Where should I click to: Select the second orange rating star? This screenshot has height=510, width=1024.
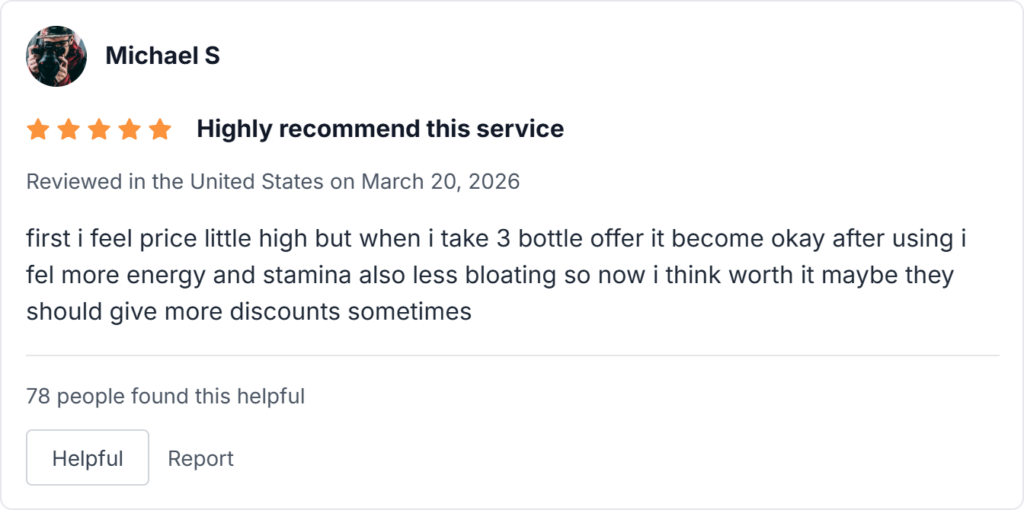68,129
